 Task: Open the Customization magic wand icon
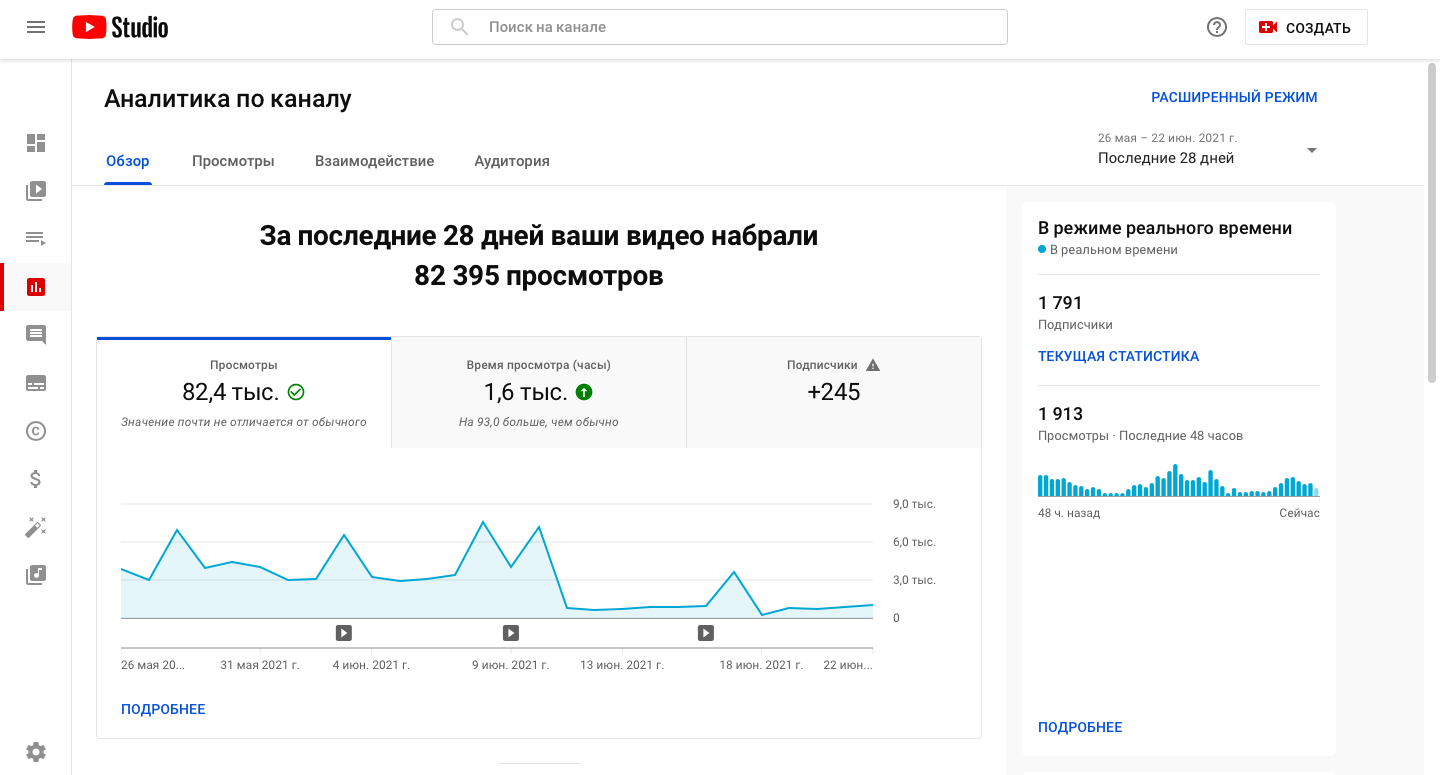36,527
